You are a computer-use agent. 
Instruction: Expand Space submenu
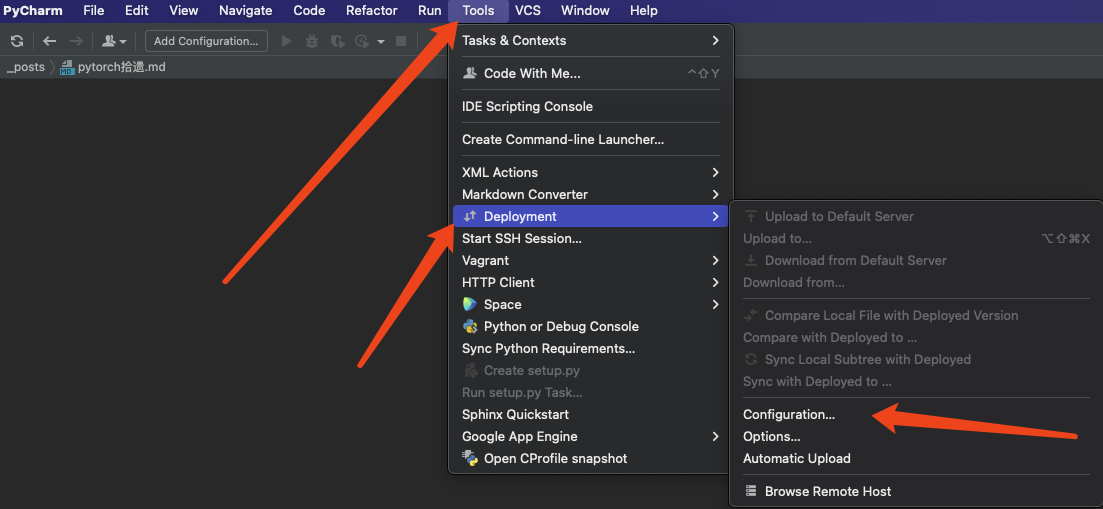[x=591, y=304]
